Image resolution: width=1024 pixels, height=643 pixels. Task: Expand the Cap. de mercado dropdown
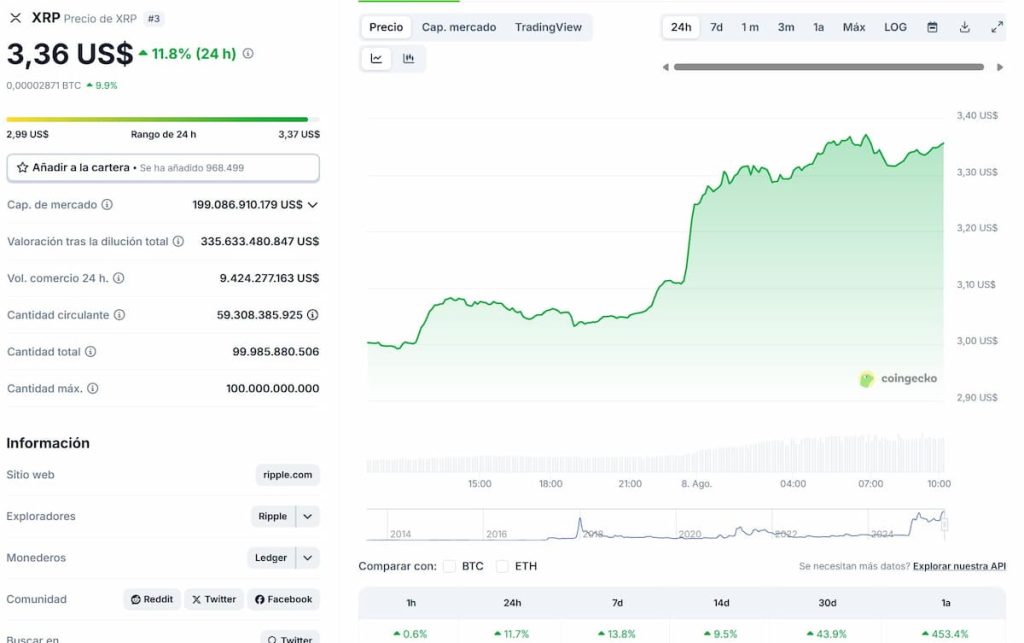[x=312, y=204]
